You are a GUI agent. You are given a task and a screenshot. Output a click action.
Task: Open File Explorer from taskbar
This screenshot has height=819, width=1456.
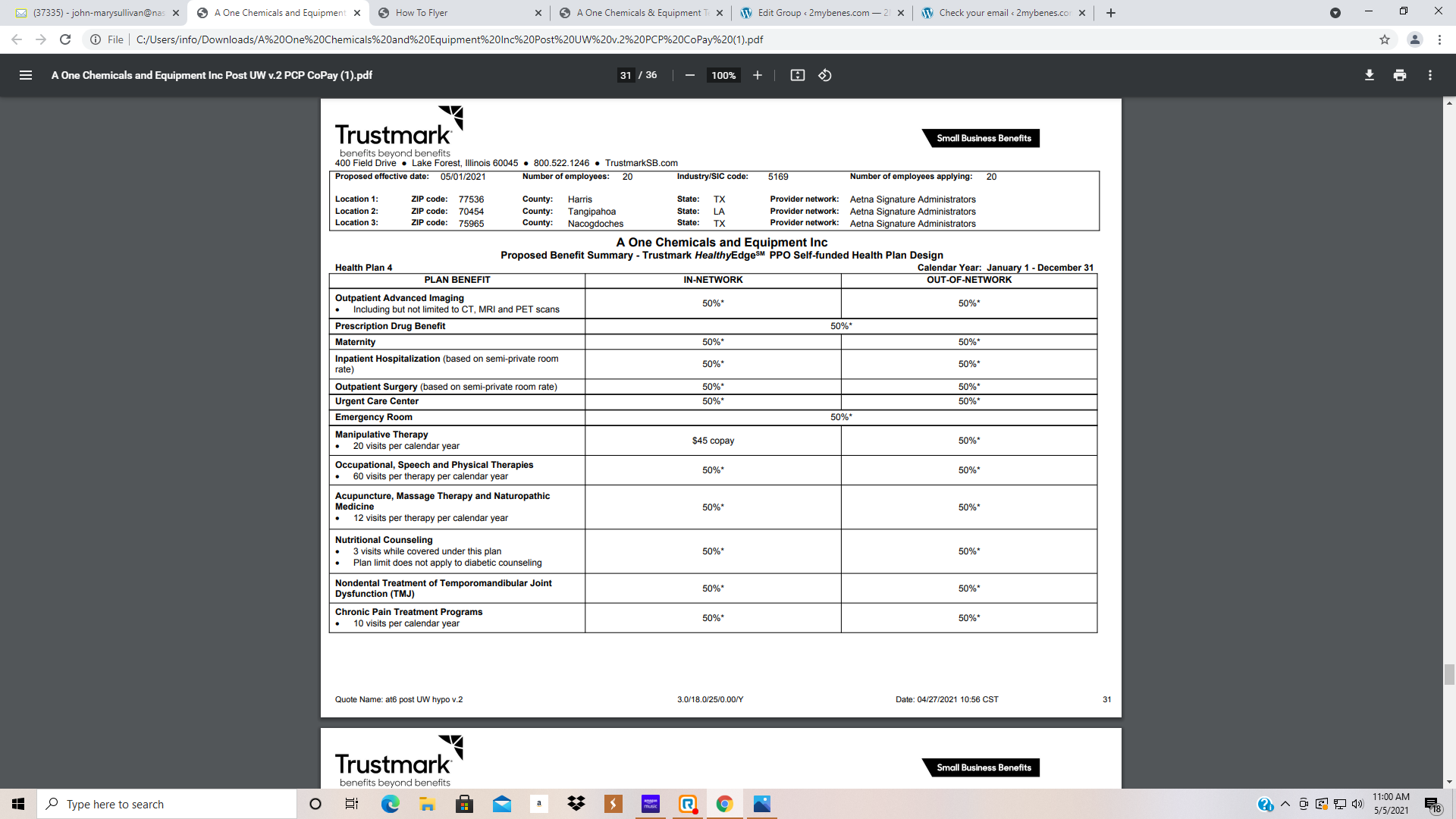tap(427, 804)
